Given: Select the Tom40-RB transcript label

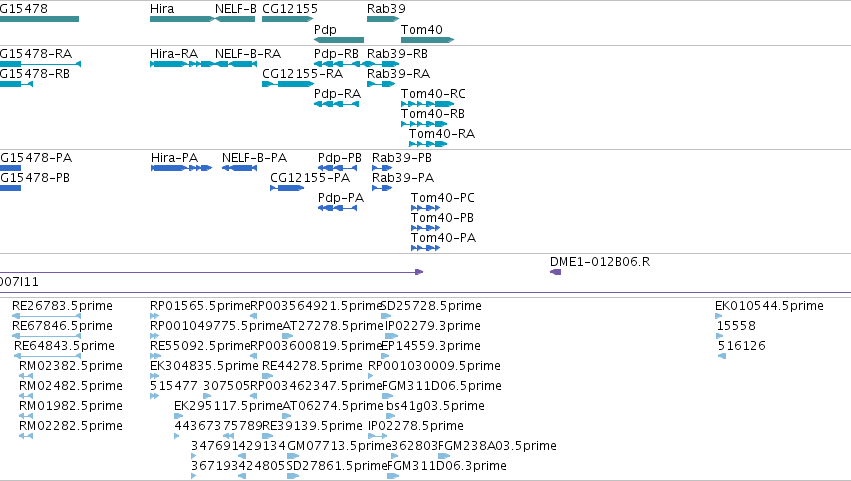Looking at the screenshot, I should tap(433, 114).
